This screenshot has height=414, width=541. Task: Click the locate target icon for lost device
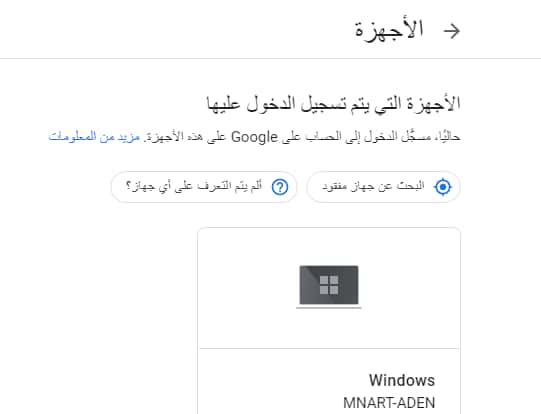click(x=443, y=187)
